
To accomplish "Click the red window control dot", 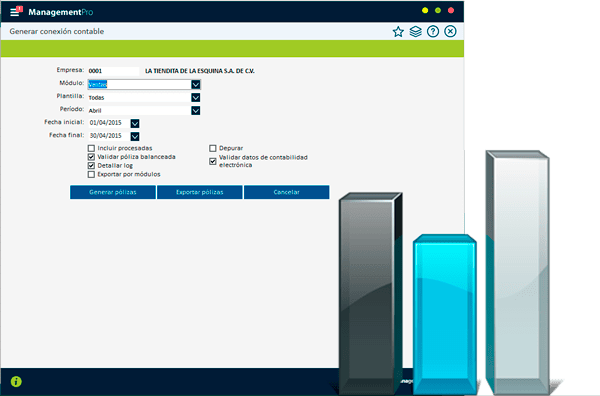I will pyautogui.click(x=451, y=10).
